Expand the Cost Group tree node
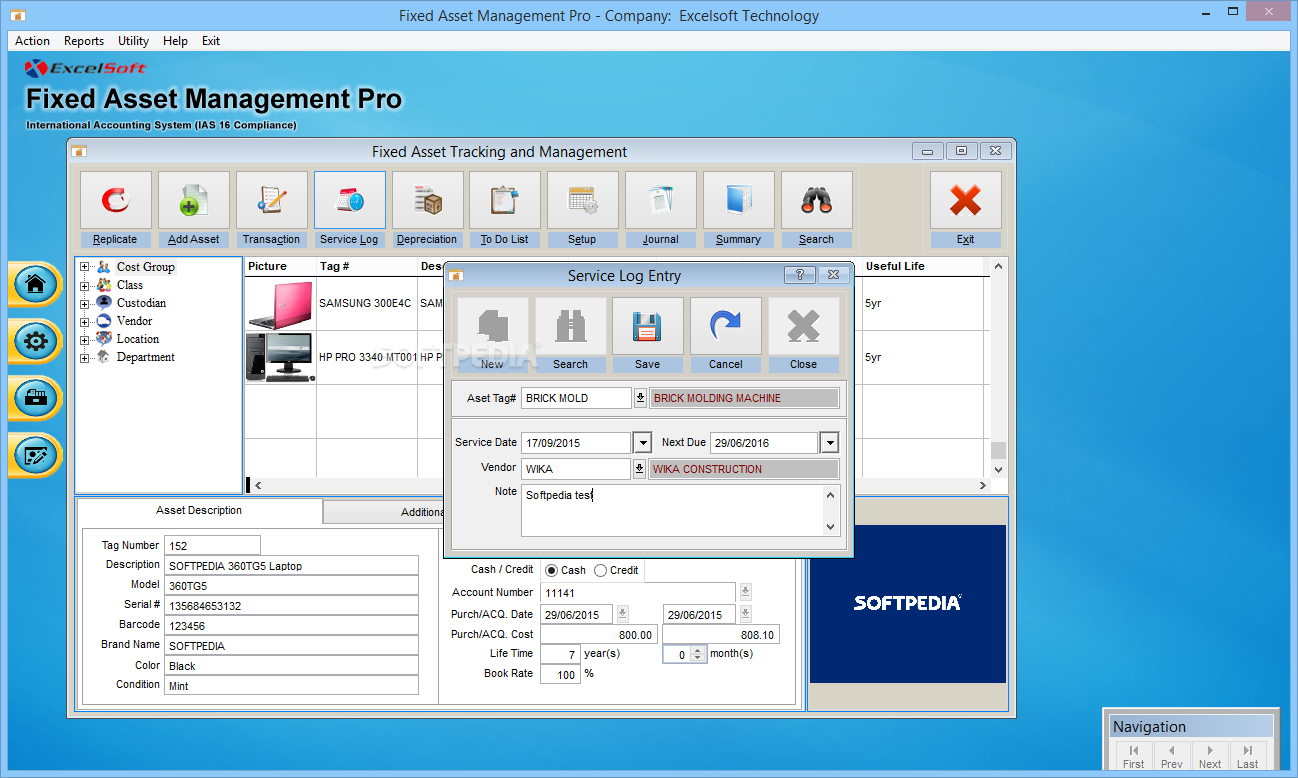Screen dimensions: 1298x778 (85, 267)
